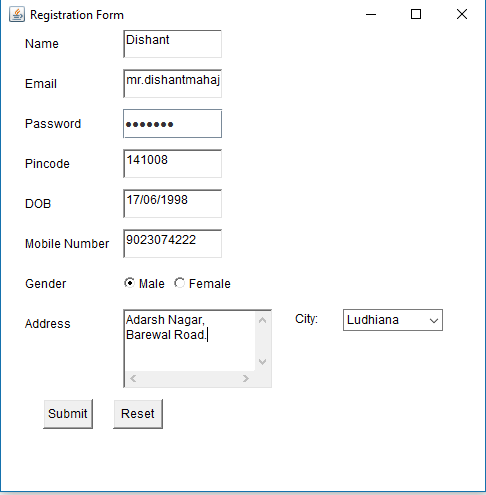486x495 pixels.
Task: Click the Address scrollbar up arrow
Action: (x=263, y=320)
